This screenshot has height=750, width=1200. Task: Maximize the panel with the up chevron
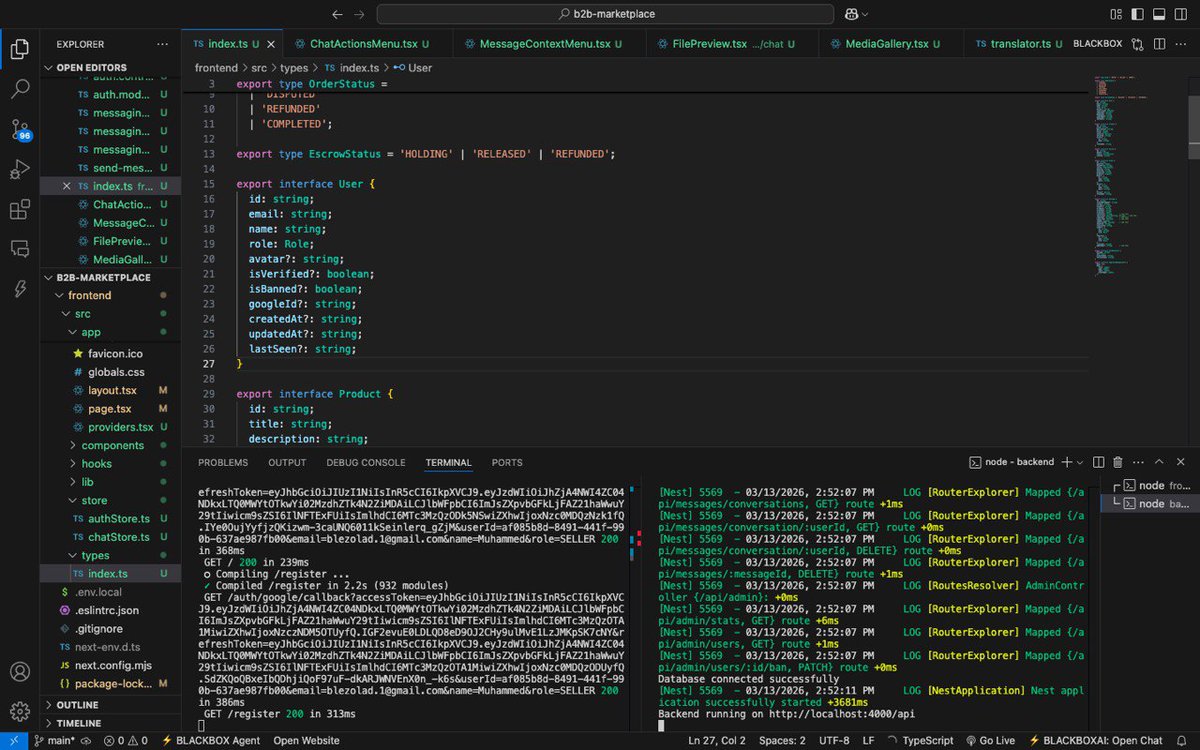(1158, 462)
